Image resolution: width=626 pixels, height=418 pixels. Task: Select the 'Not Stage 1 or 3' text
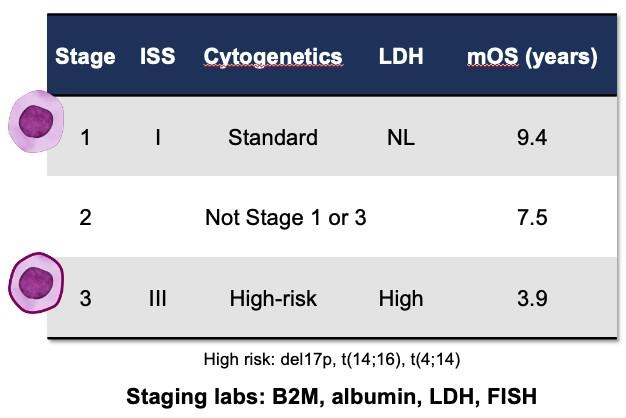click(x=285, y=217)
